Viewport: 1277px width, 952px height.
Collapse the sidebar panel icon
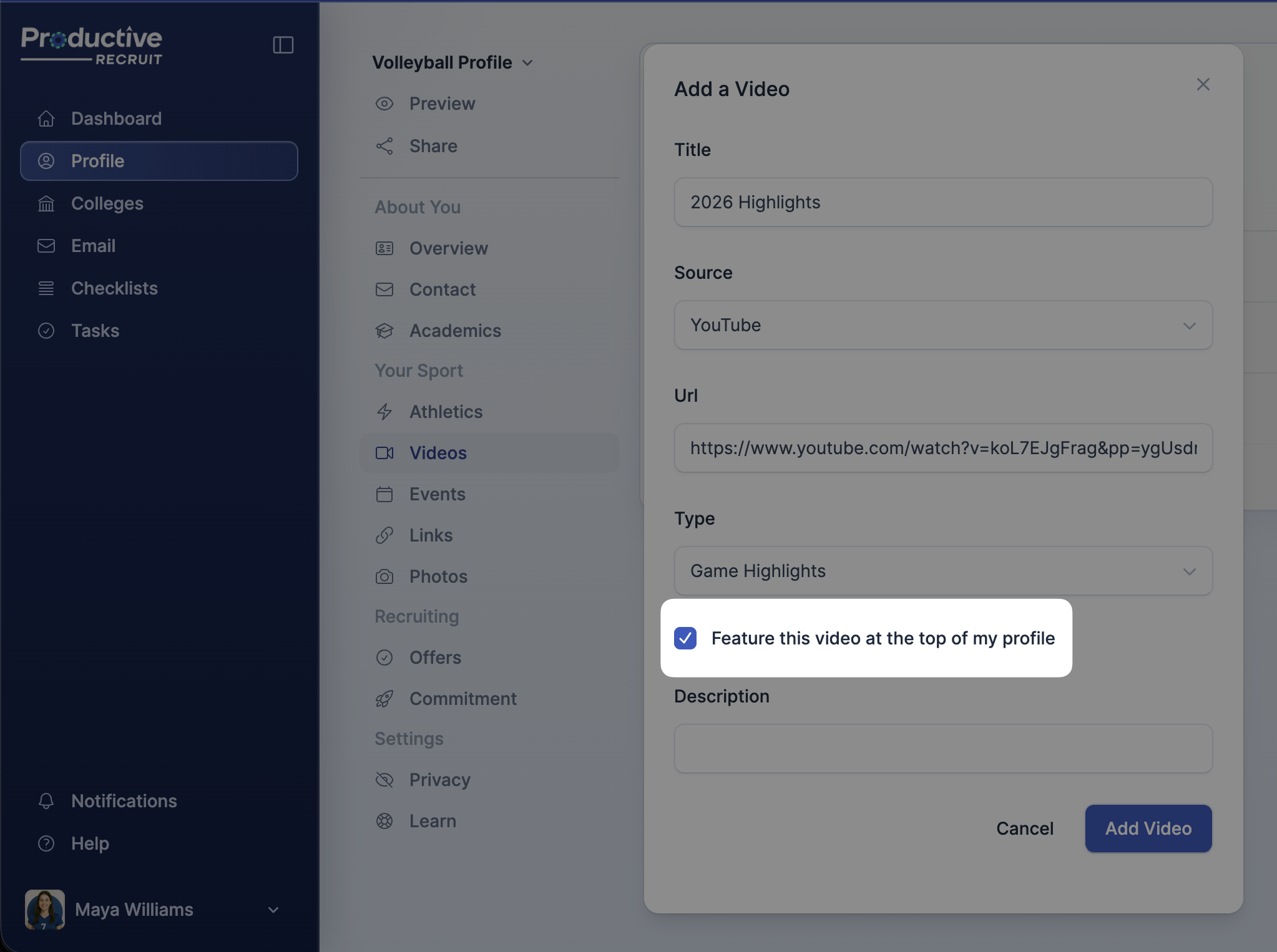click(283, 45)
